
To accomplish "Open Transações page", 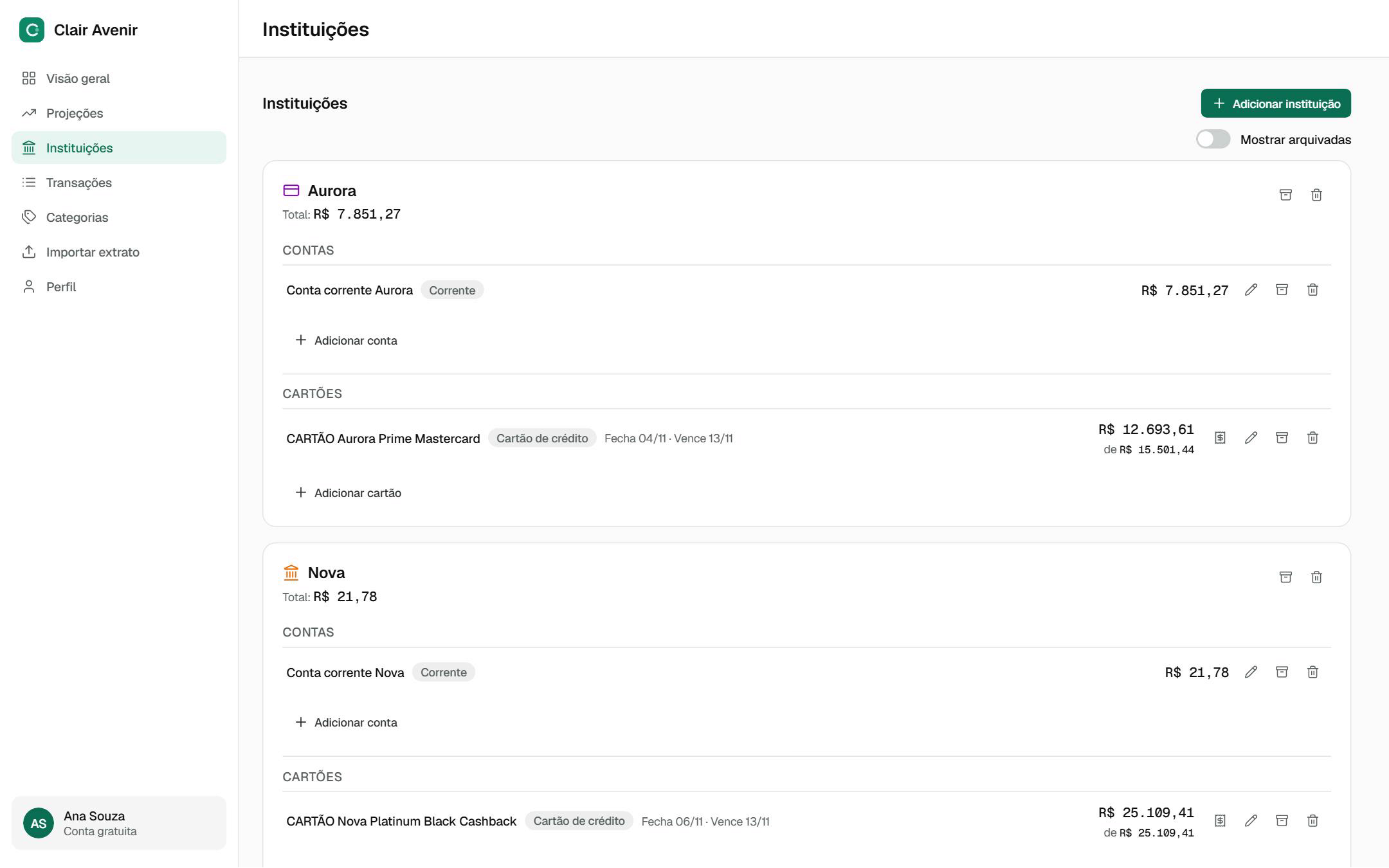I will coord(119,183).
